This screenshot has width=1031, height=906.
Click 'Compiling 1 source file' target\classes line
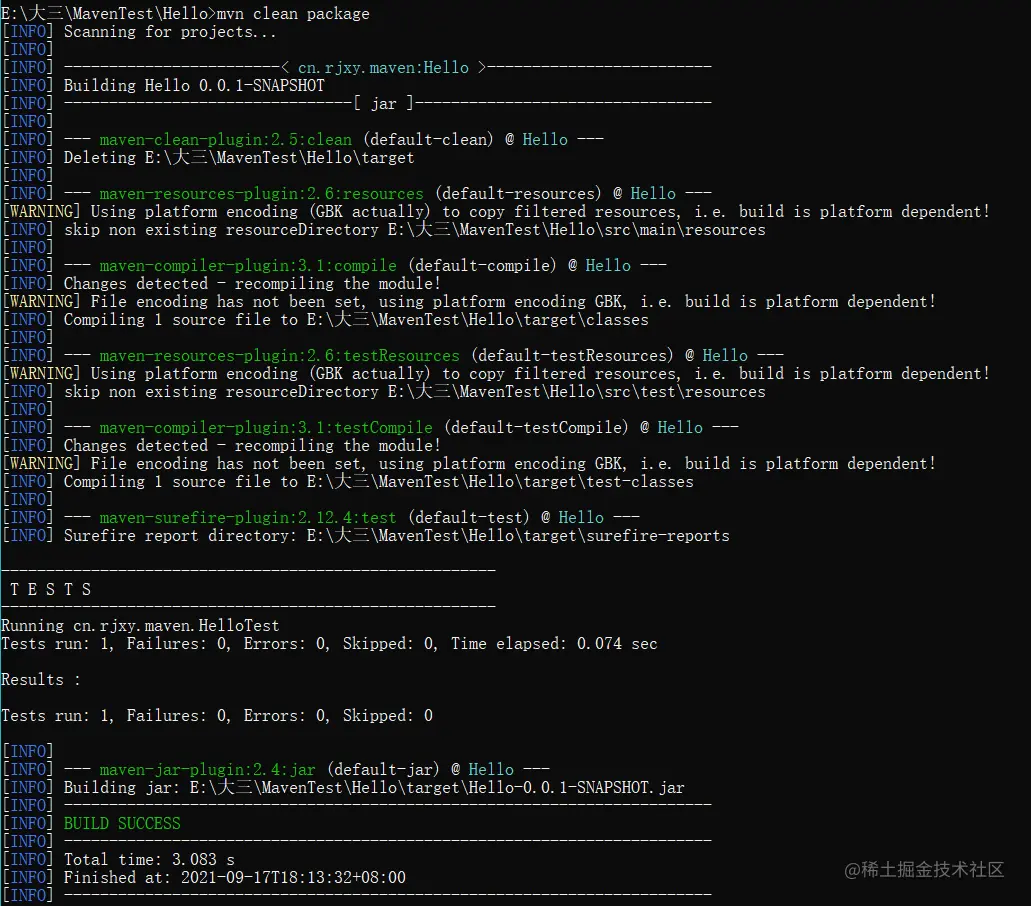tap(356, 320)
